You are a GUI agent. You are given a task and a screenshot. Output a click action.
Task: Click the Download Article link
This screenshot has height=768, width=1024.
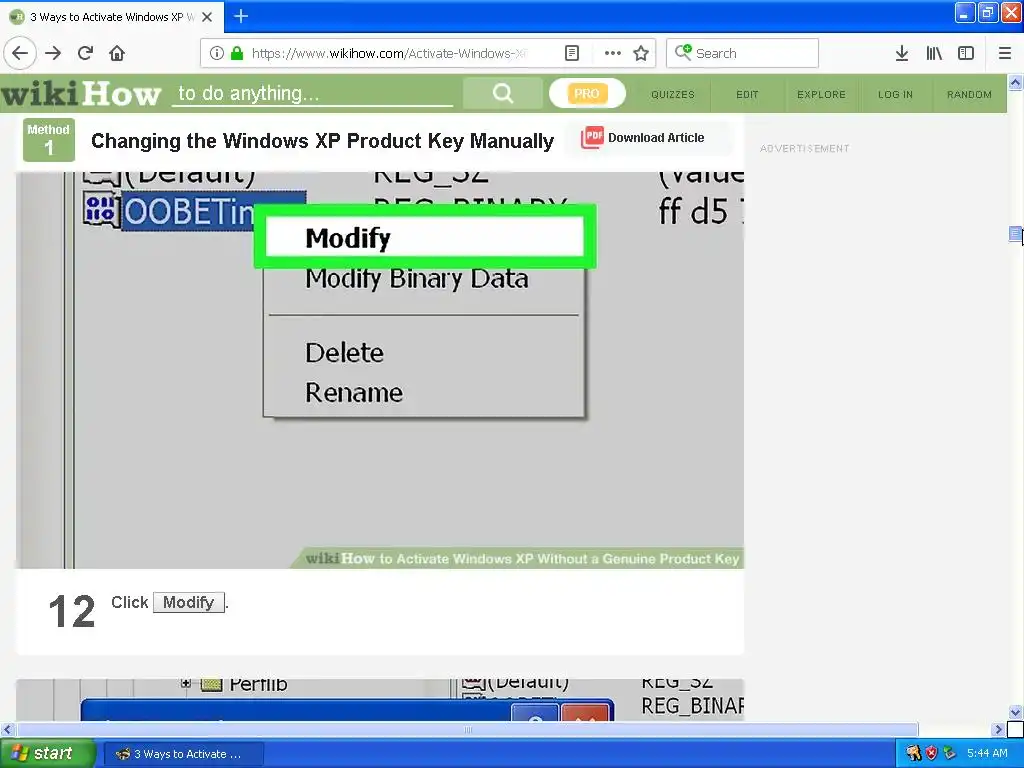(x=656, y=137)
